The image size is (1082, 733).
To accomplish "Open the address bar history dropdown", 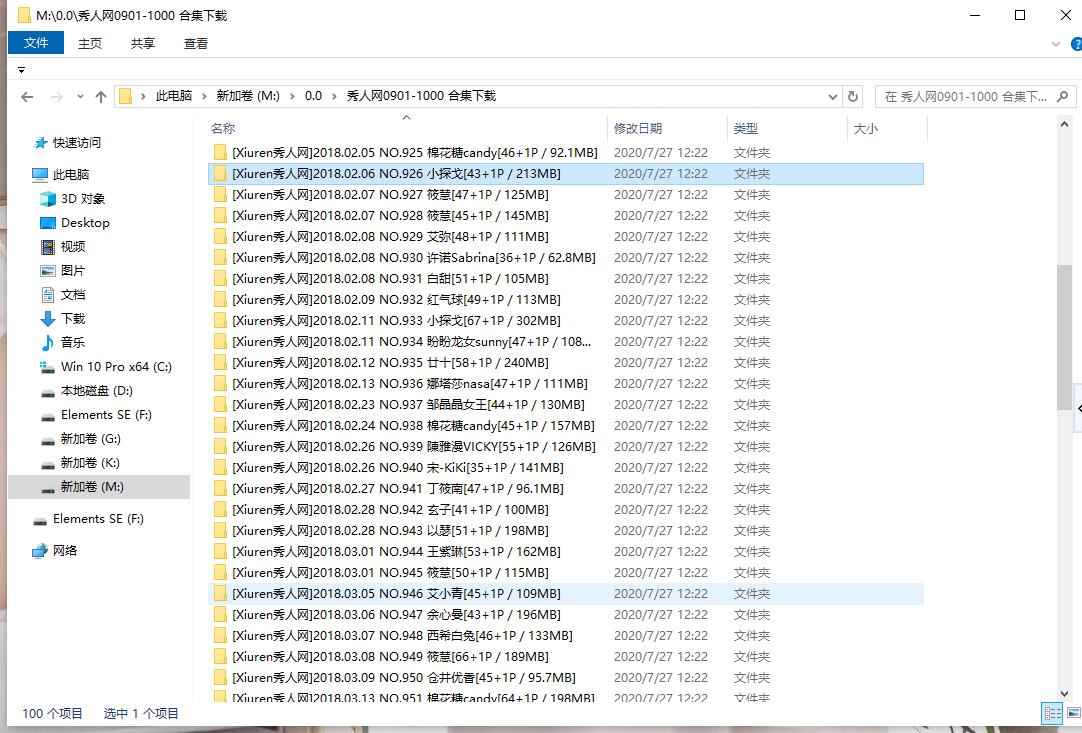I will [832, 97].
